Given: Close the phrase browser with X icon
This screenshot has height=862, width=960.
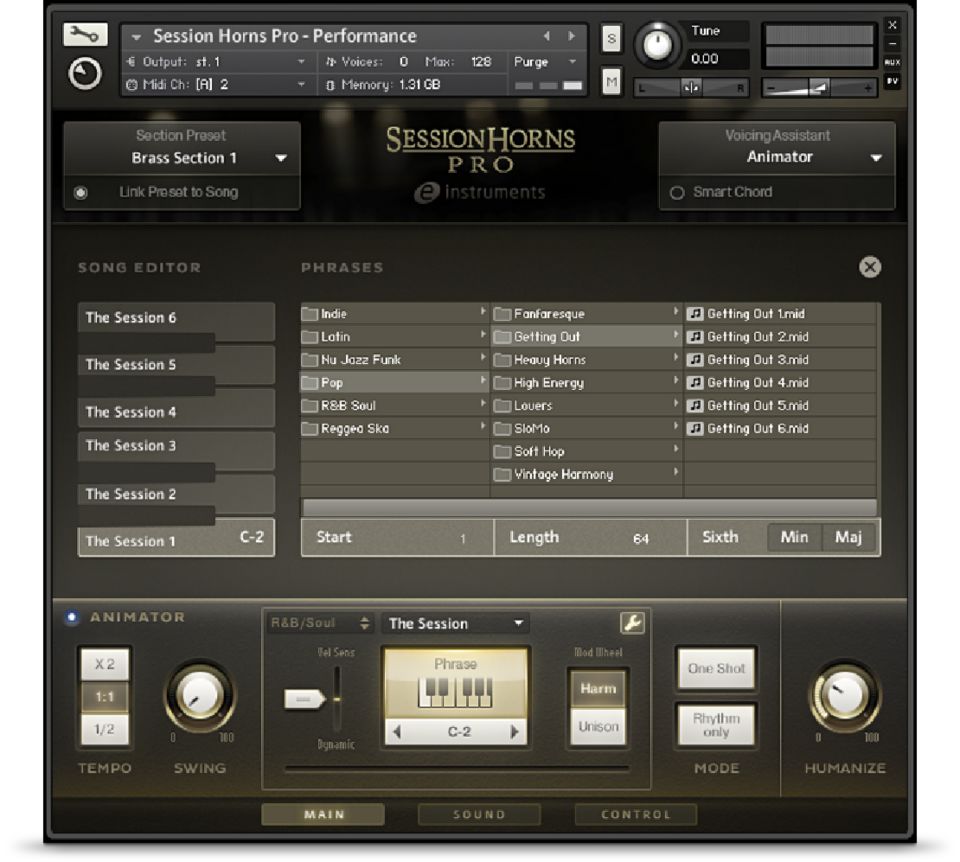Looking at the screenshot, I should point(870,267).
